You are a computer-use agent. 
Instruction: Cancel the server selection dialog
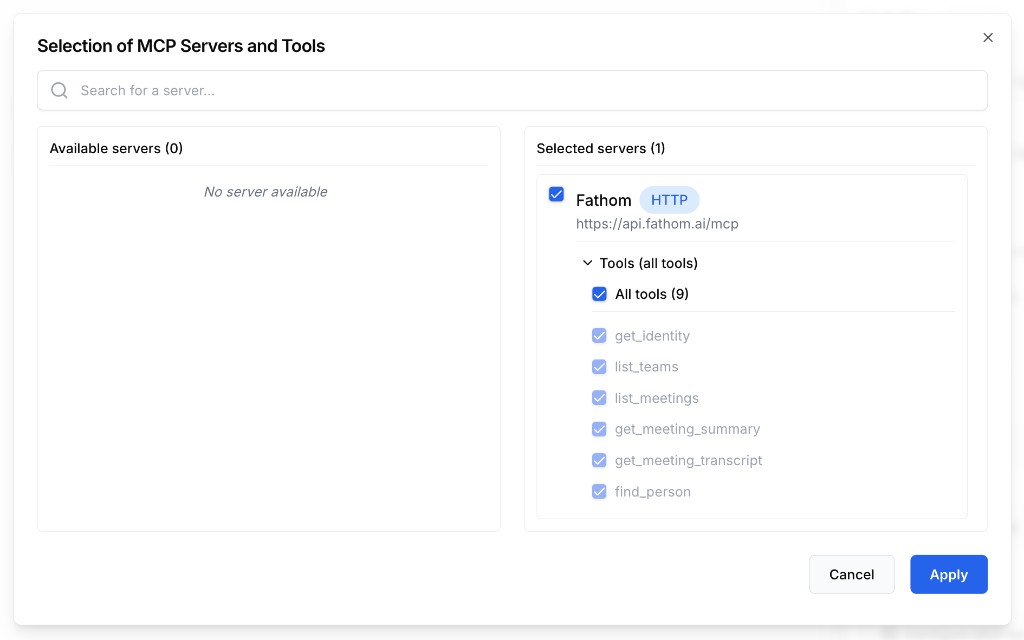pyautogui.click(x=852, y=575)
